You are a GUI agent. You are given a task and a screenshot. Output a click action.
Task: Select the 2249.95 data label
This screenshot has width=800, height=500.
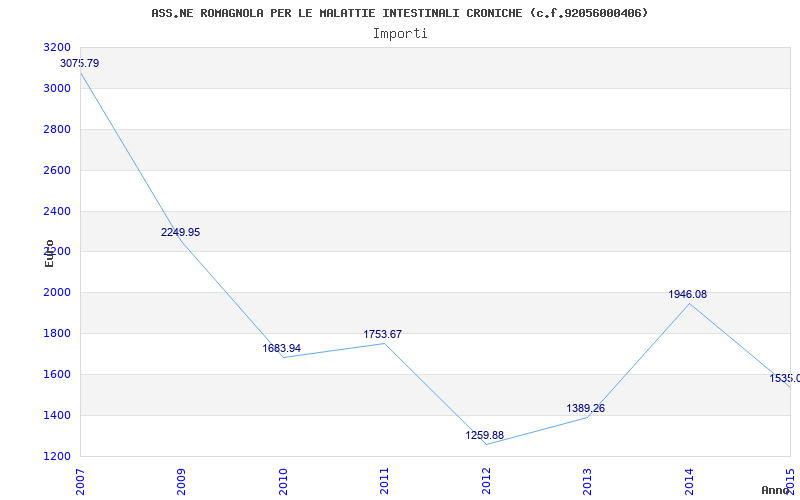(181, 232)
